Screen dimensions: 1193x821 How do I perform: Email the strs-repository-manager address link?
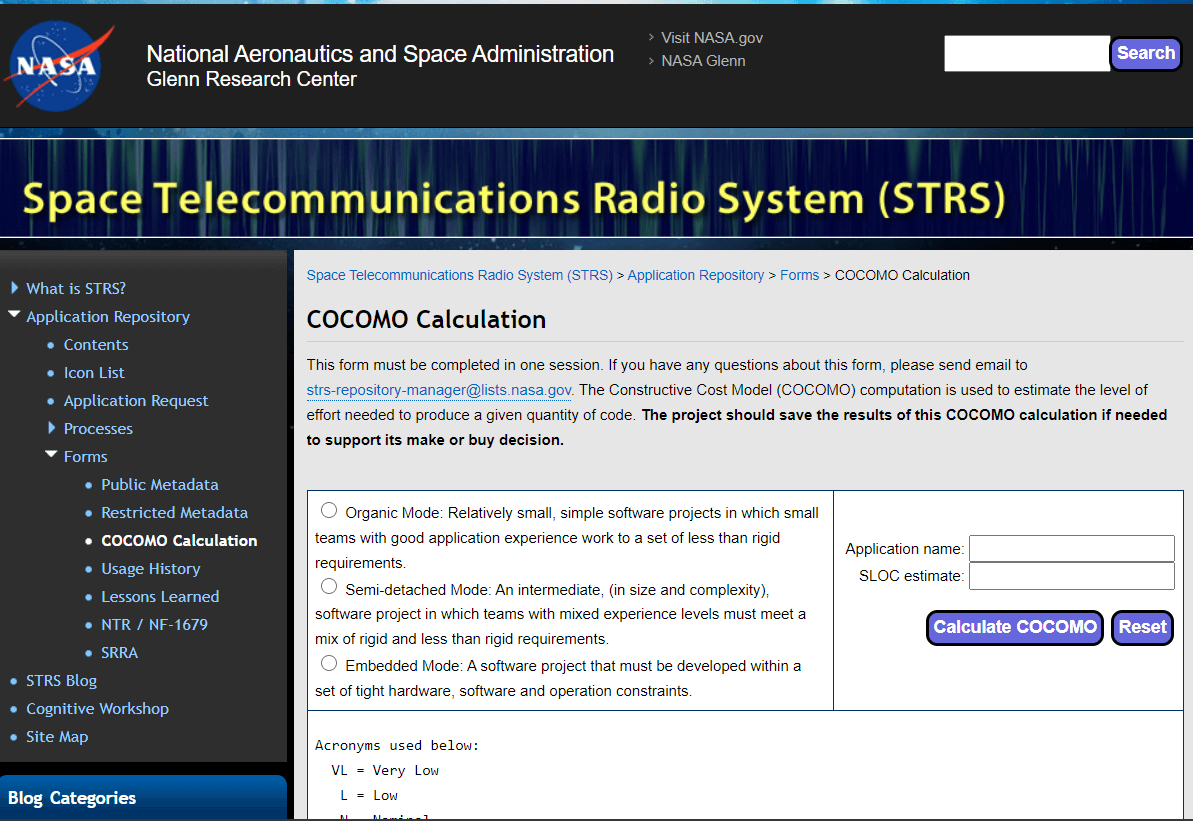click(x=439, y=390)
